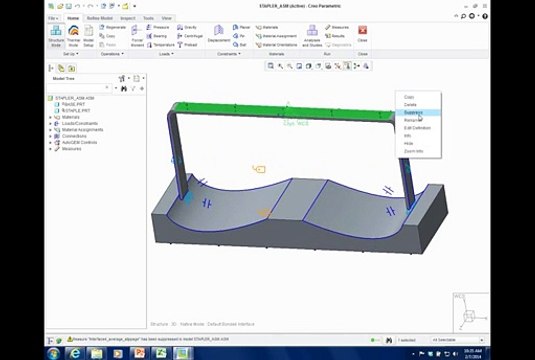Choose Edit Definition in the context menu
The width and height of the screenshot is (535, 360).
pyautogui.click(x=418, y=128)
